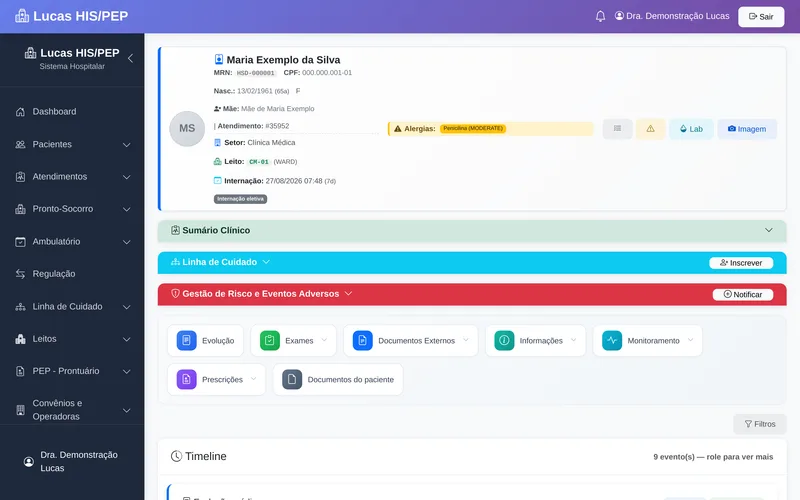Click the Sair logout button

point(761,17)
